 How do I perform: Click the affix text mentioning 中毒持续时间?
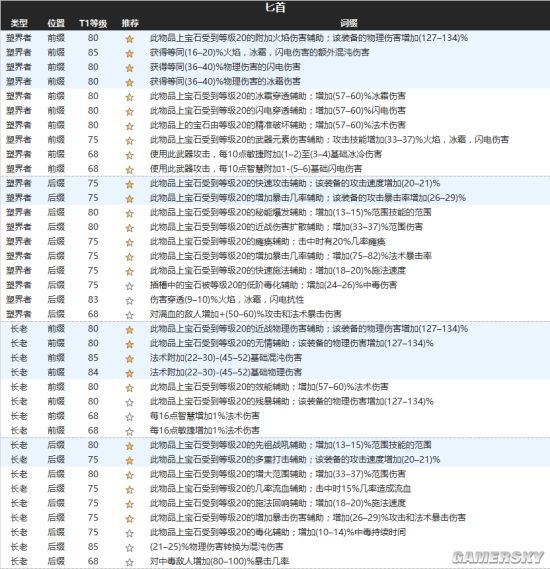point(278,532)
